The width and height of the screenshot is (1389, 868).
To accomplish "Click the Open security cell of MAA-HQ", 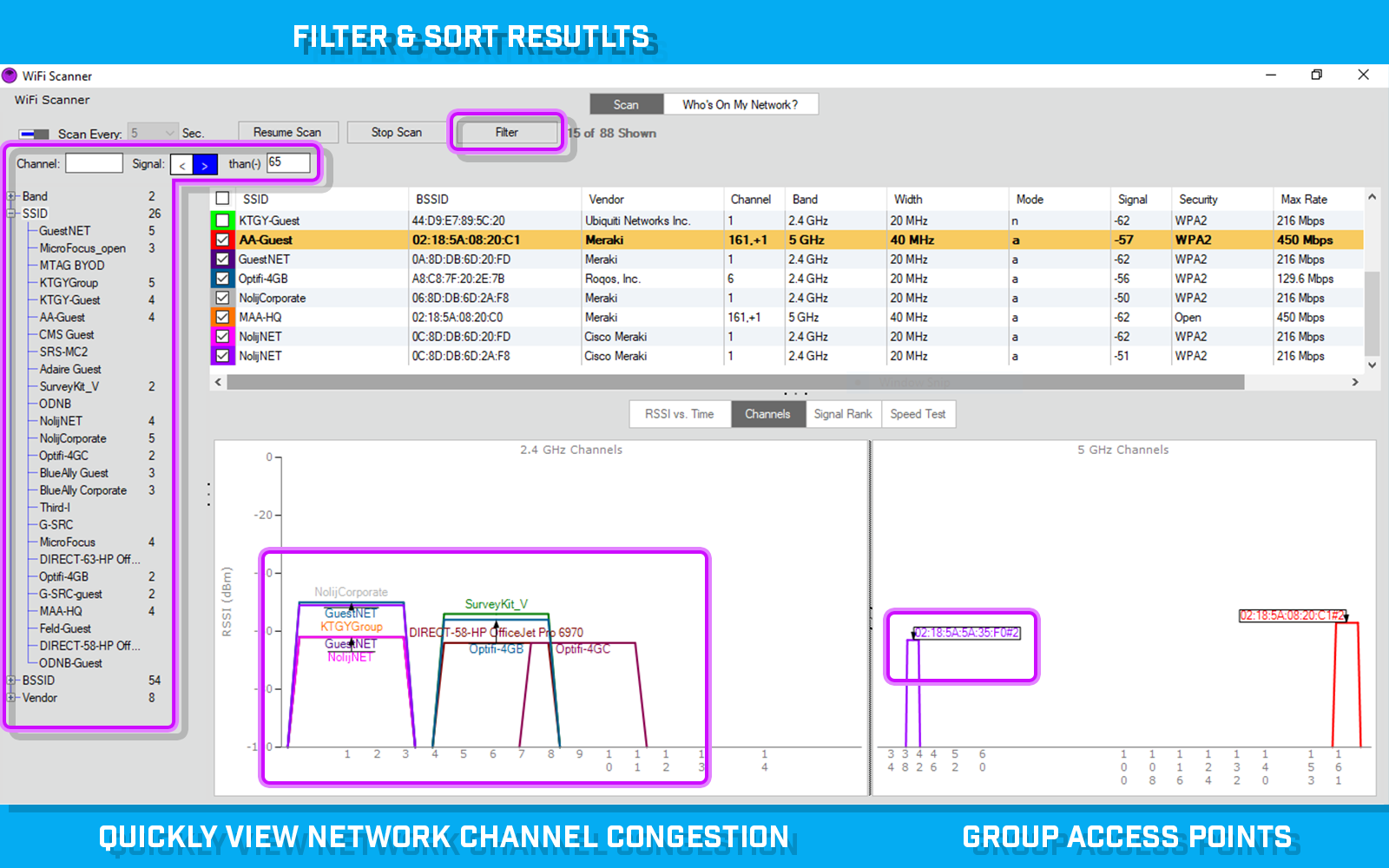I will (1188, 317).
